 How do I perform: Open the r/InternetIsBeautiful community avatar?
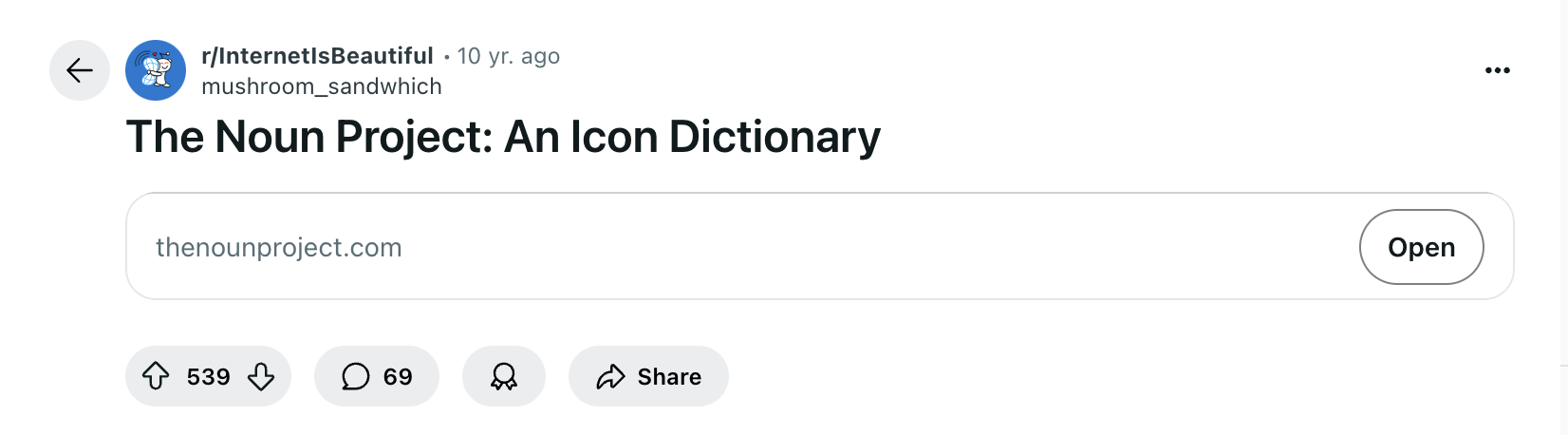click(156, 70)
